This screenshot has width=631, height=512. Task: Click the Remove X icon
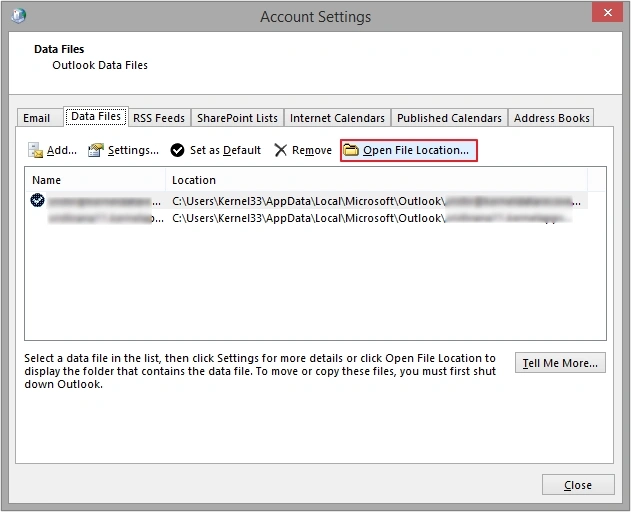(280, 150)
